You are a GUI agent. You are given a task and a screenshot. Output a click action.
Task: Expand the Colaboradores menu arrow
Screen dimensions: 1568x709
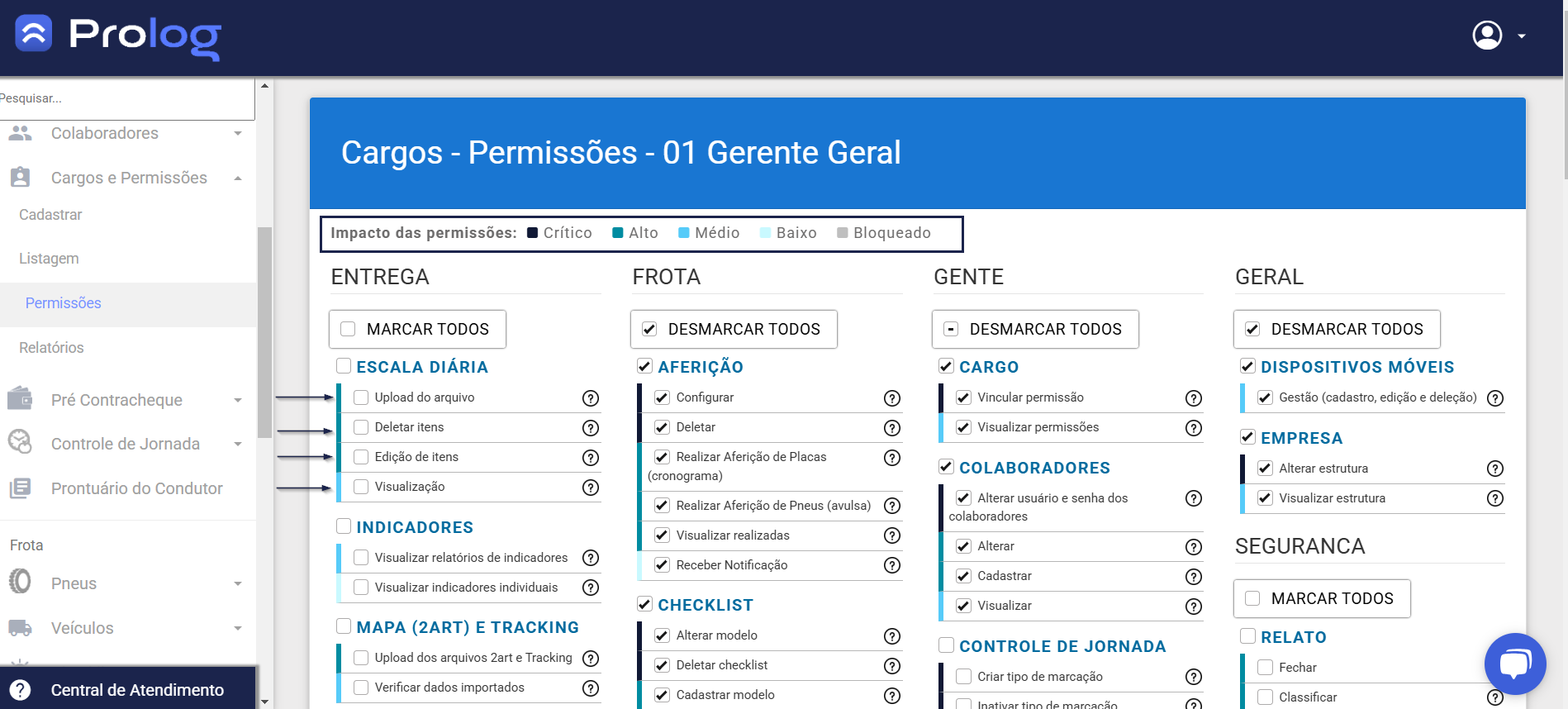[x=238, y=133]
